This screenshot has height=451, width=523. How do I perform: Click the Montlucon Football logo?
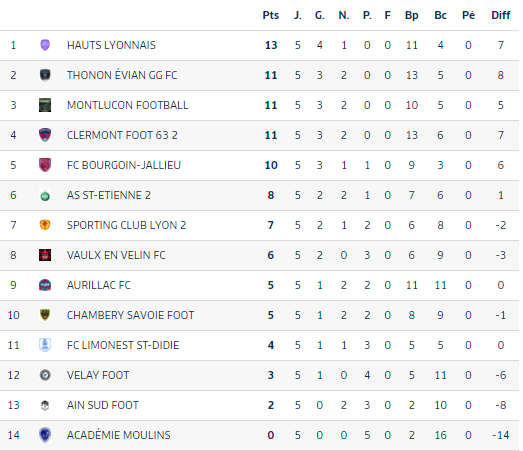[x=45, y=105]
